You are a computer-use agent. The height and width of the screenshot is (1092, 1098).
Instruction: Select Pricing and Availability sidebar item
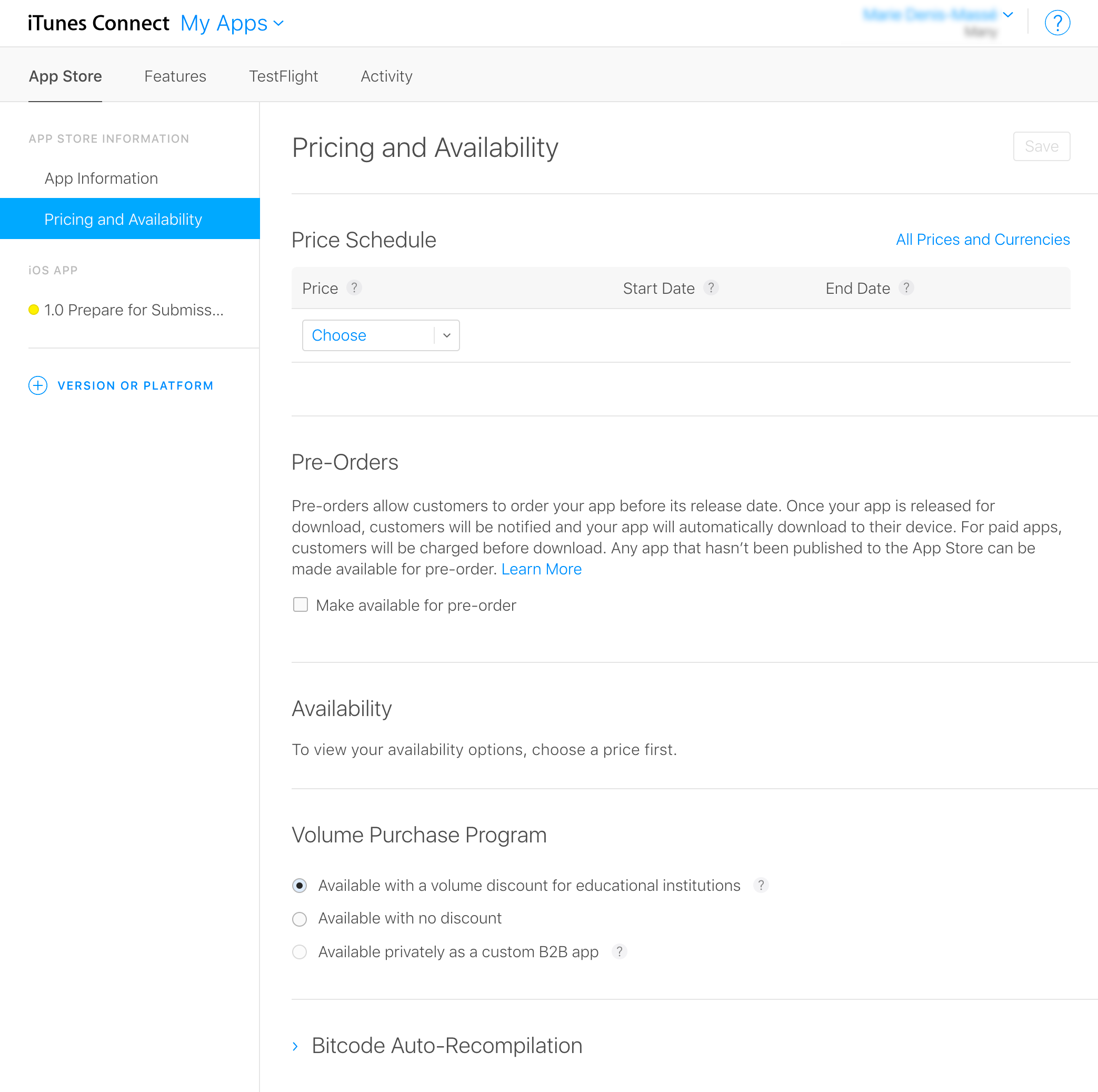[130, 219]
